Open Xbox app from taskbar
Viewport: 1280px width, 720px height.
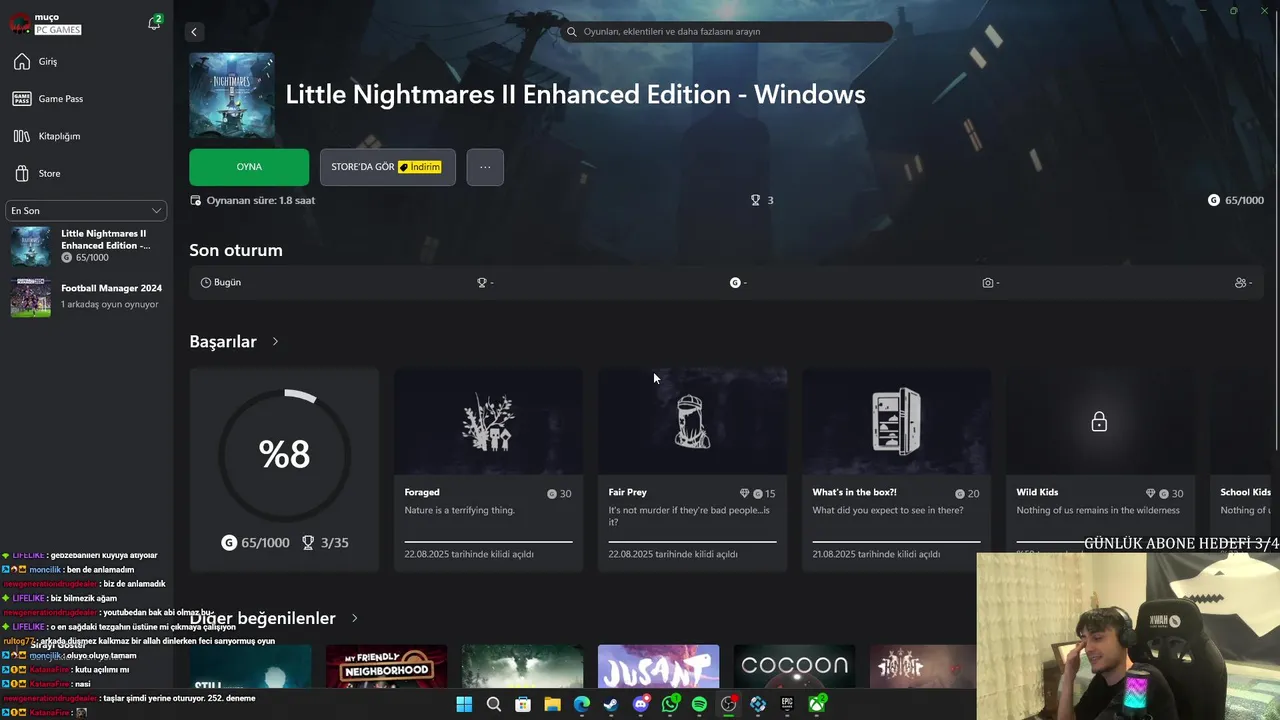coord(817,705)
